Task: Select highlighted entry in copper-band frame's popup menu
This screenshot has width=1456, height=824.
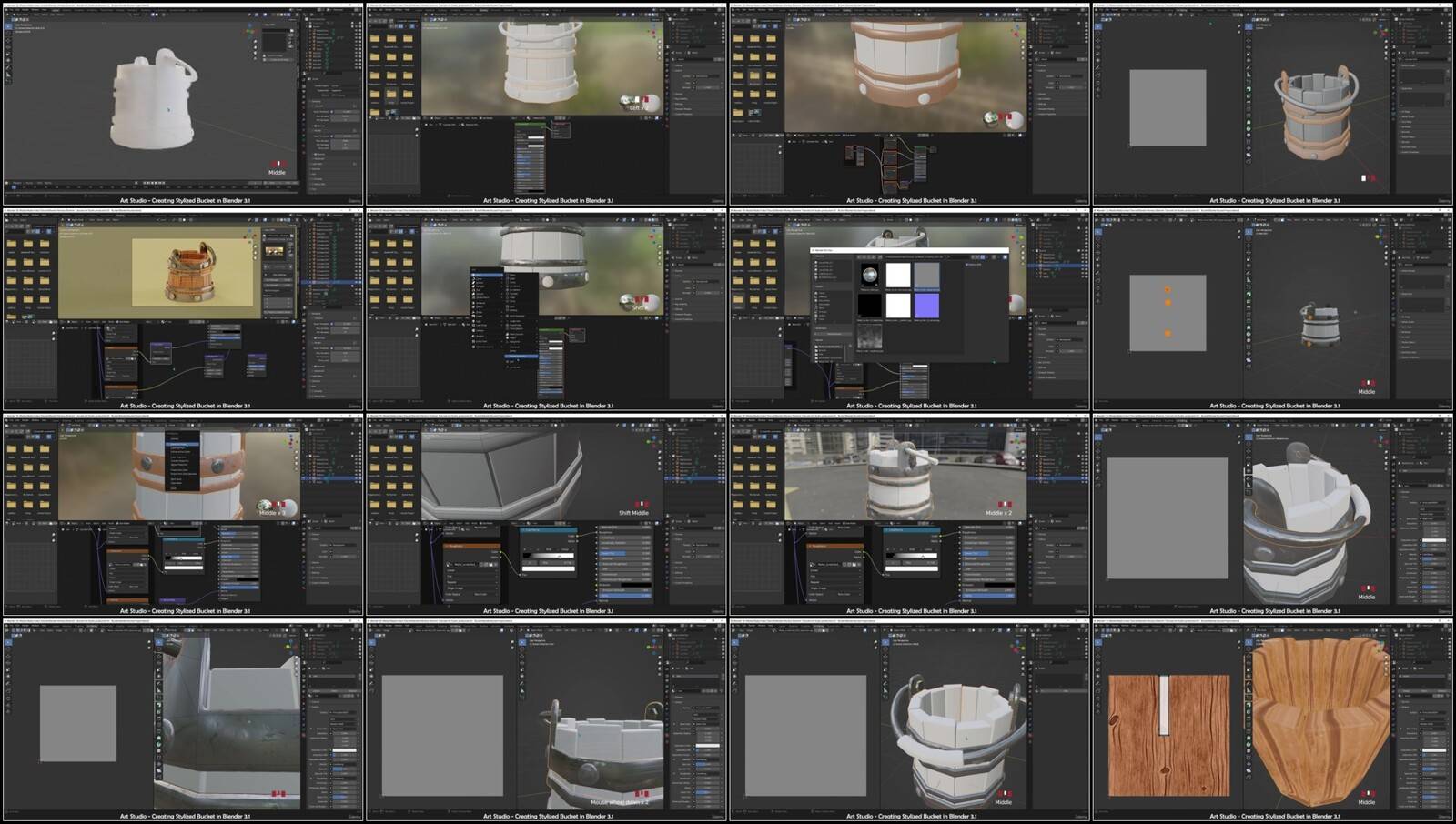Action: (183, 445)
